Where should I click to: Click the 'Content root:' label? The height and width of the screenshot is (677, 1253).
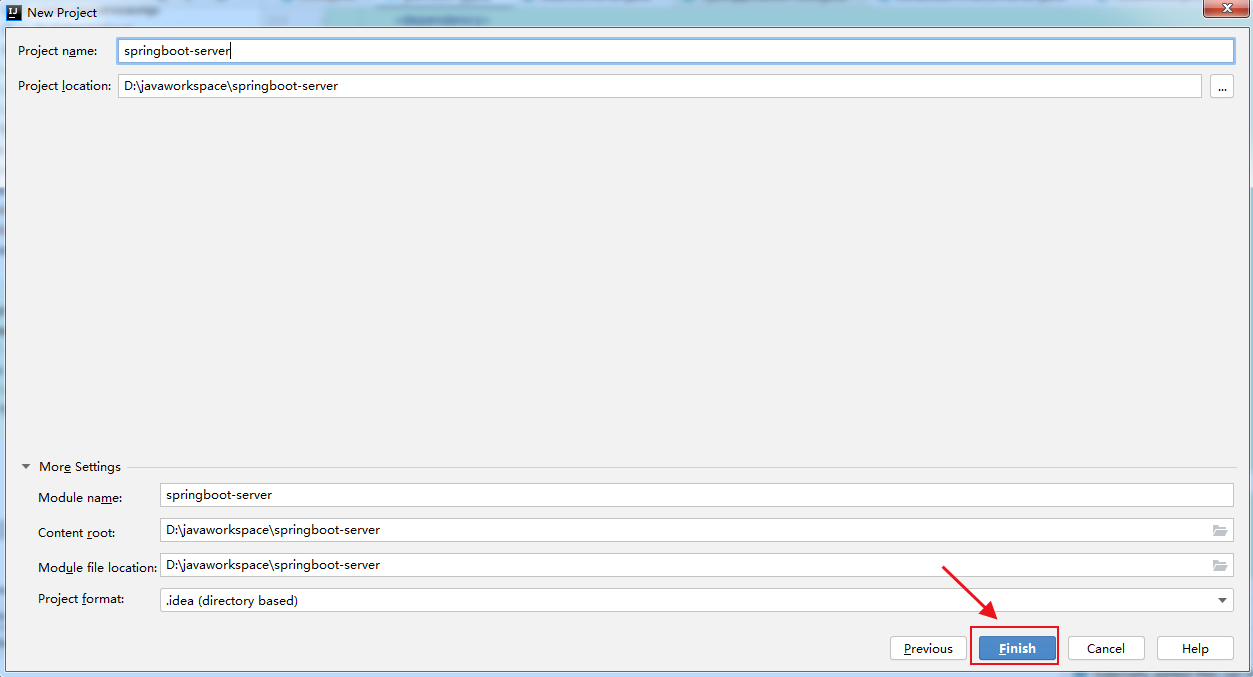click(77, 532)
